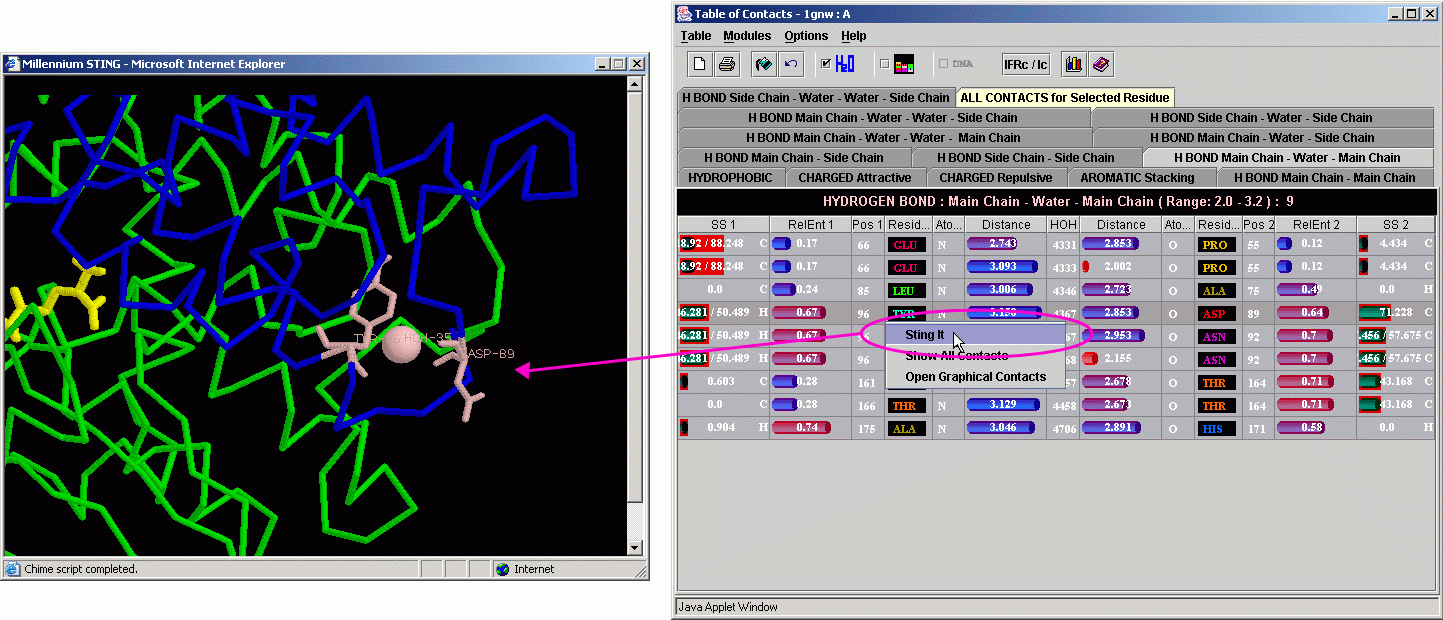This screenshot has width=1443, height=620.
Task: Click the 0.74 RelEnt 1 bar
Action: (x=802, y=428)
